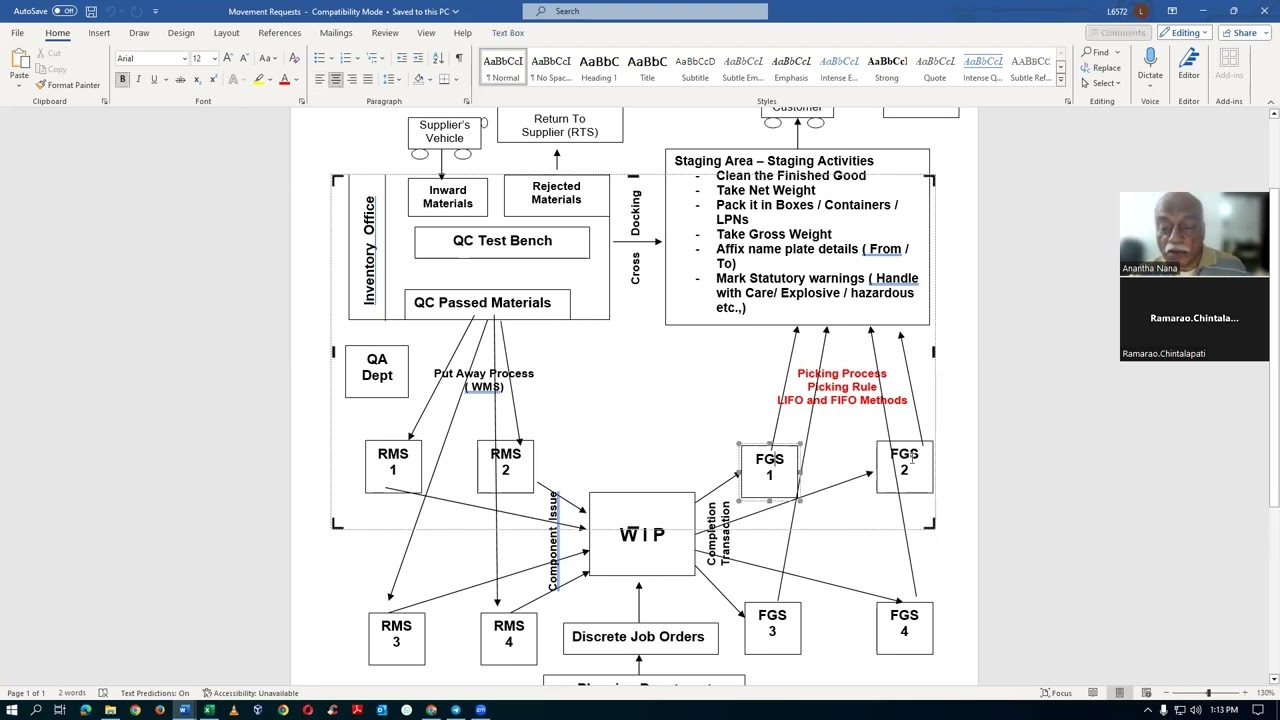The image size is (1280, 720).
Task: Toggle Italic formatting button
Action: click(138, 79)
